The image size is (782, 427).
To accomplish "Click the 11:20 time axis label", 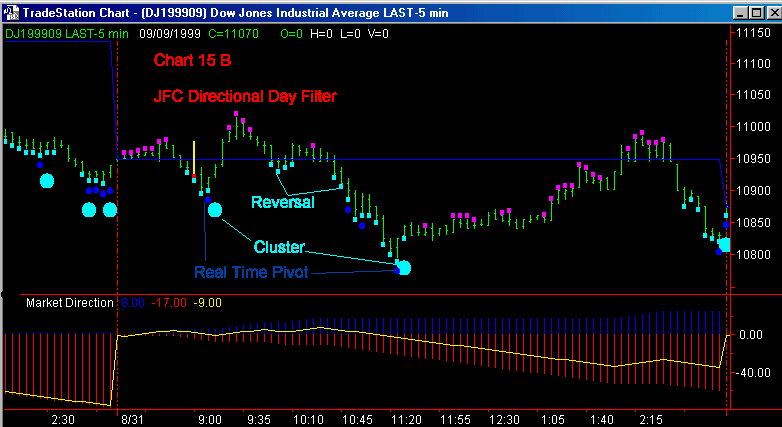I will pyautogui.click(x=405, y=420).
